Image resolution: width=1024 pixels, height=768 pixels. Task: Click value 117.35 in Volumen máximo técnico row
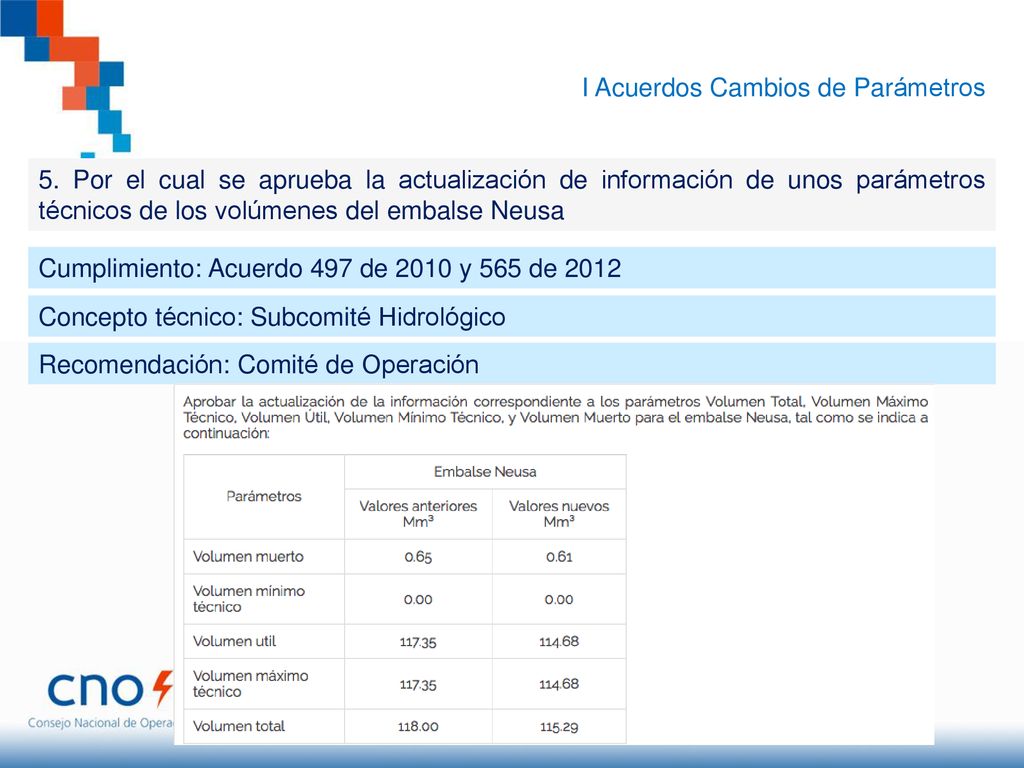point(418,684)
